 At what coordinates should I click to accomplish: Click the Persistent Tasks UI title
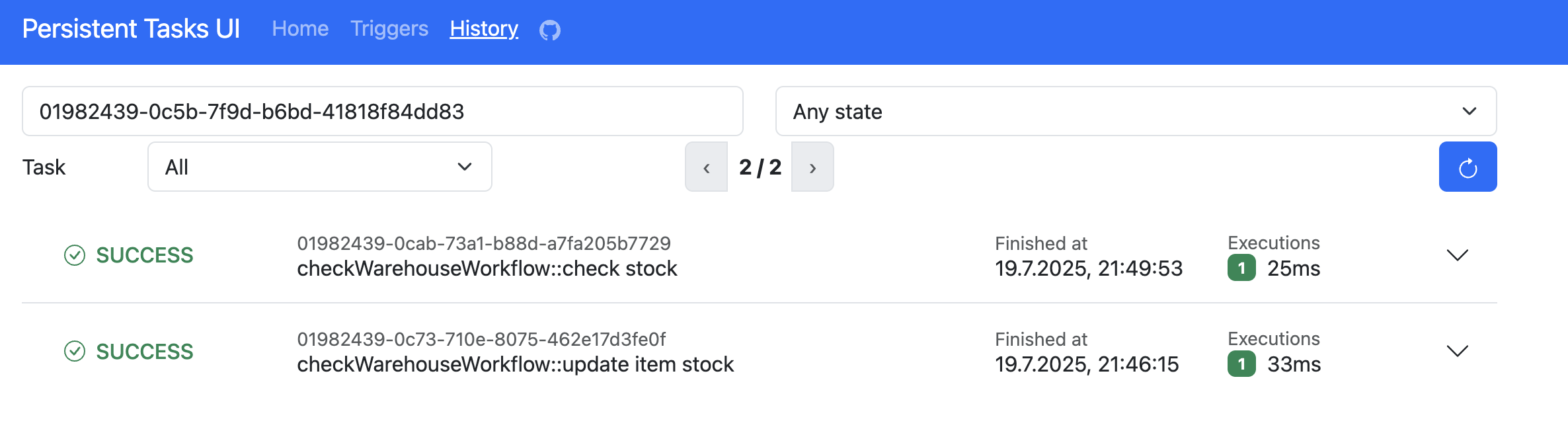[131, 29]
